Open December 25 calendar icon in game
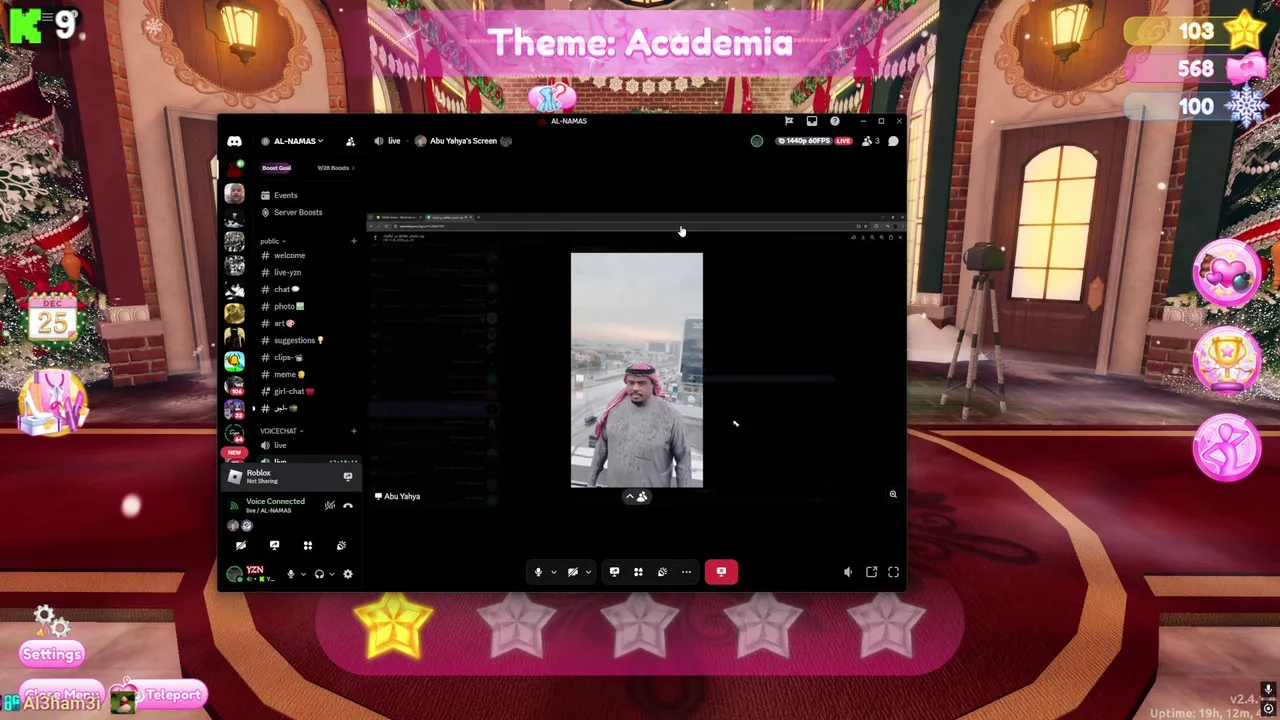 (52, 317)
